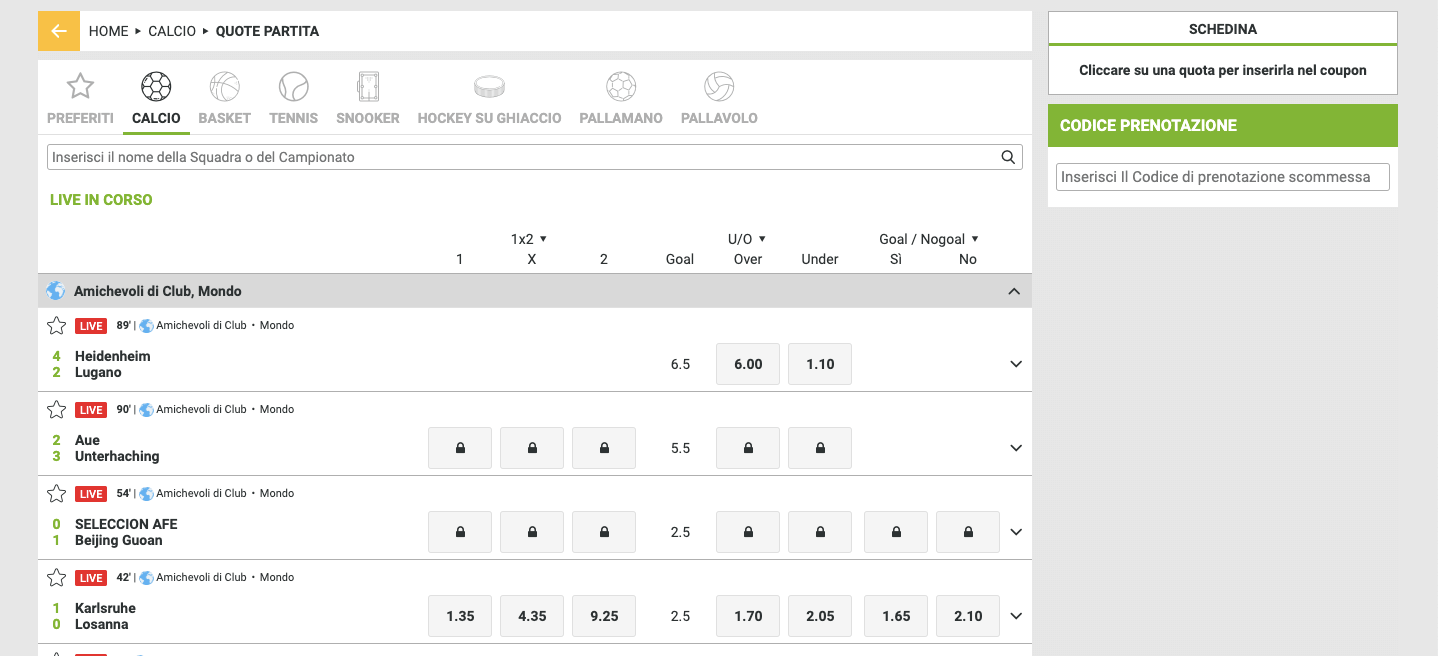
Task: Select the Tennis sport icon
Action: tap(293, 86)
